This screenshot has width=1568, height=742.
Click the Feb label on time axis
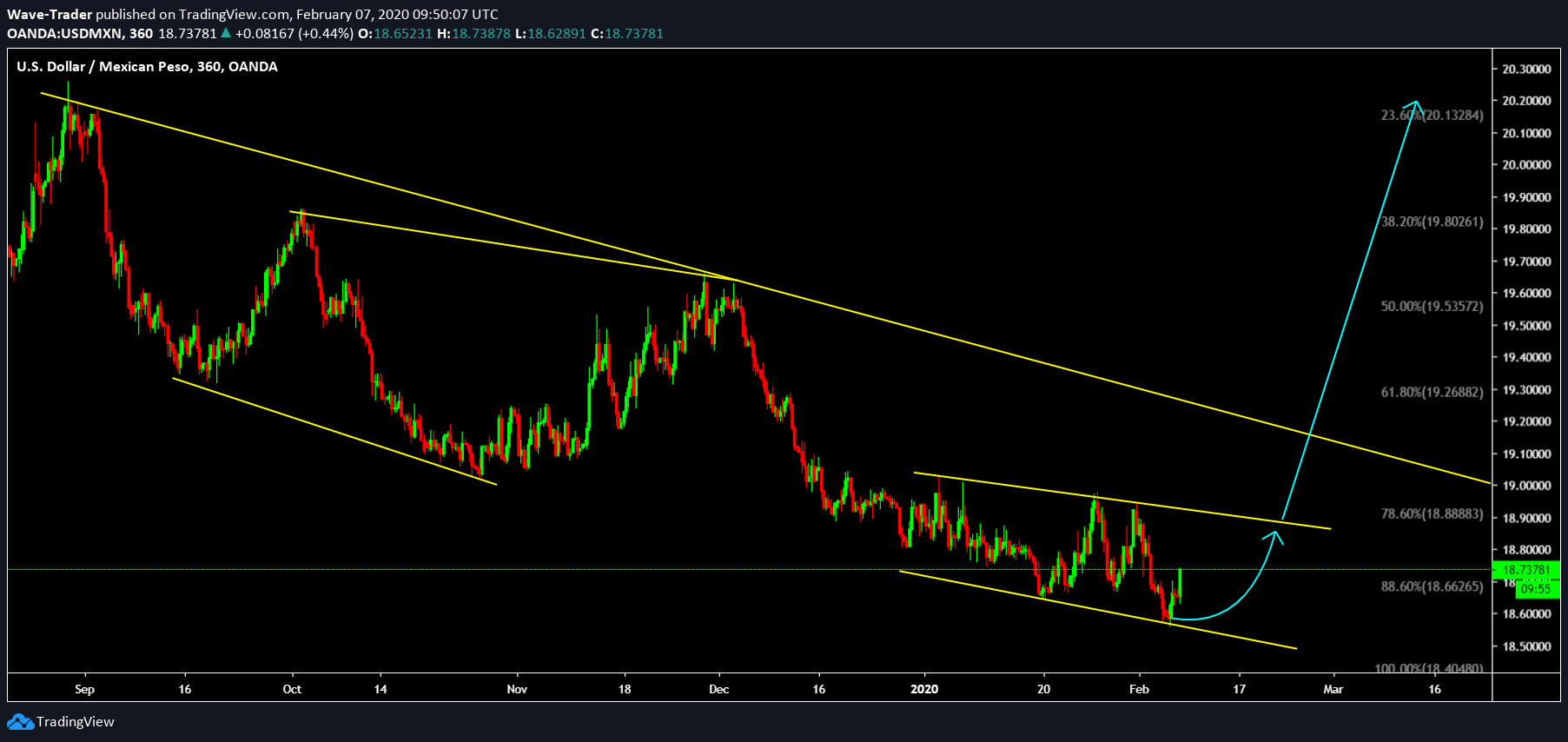[1139, 689]
